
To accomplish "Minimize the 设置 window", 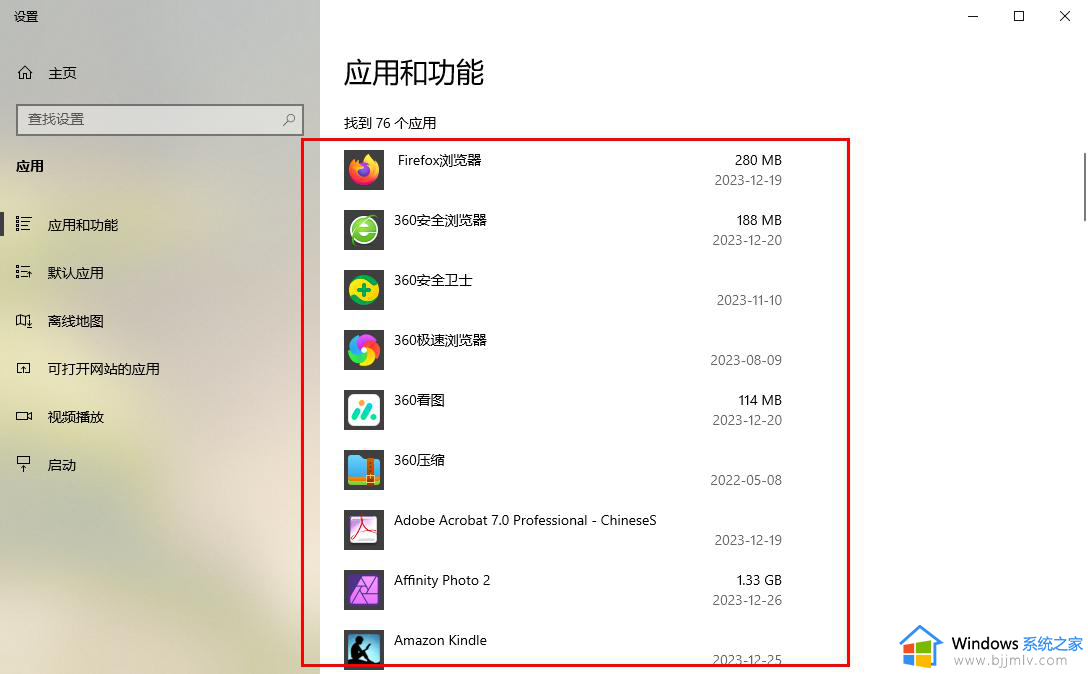I will click(x=973, y=16).
